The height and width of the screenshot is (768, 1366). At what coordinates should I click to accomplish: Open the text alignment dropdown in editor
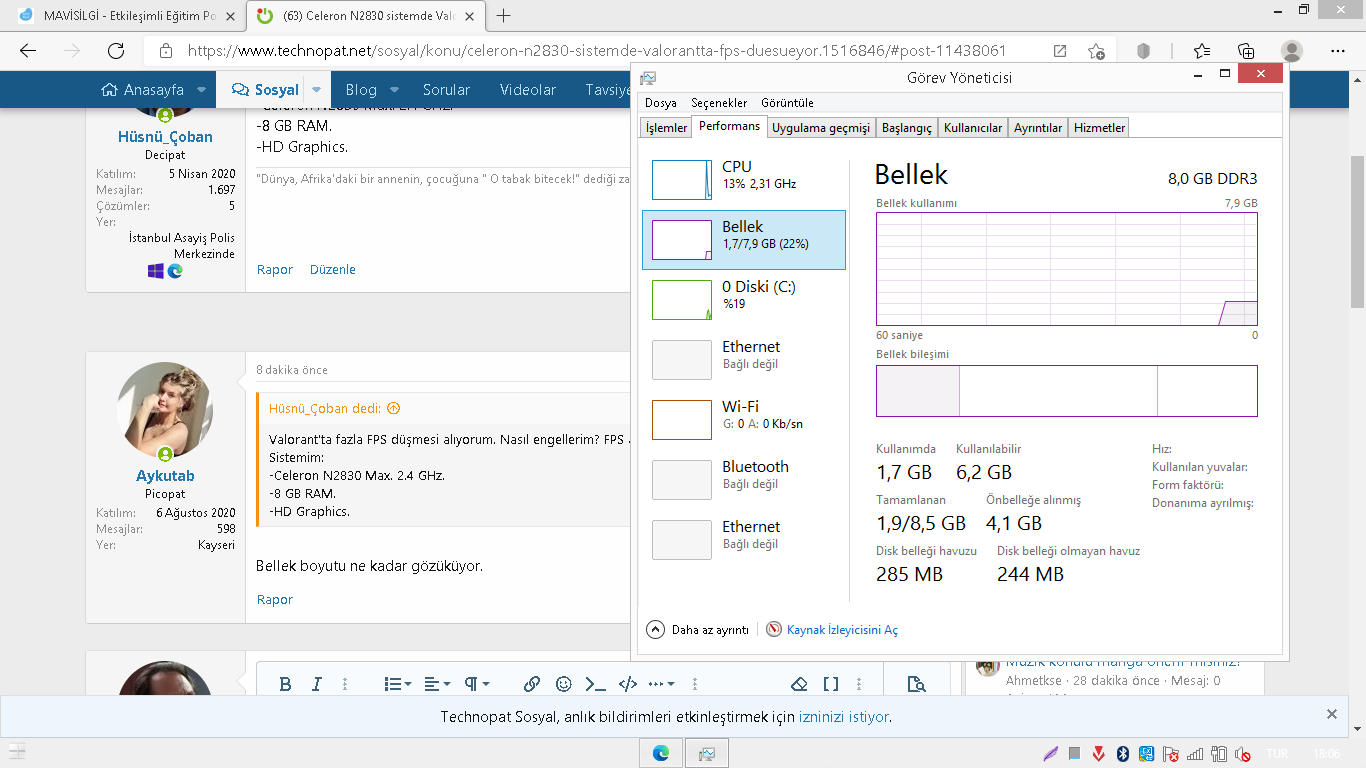(x=437, y=684)
